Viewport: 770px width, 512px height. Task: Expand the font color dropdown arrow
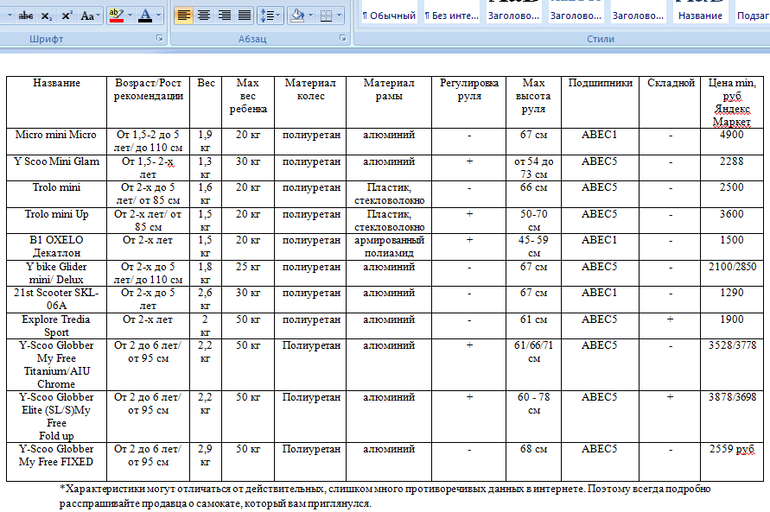click(159, 16)
